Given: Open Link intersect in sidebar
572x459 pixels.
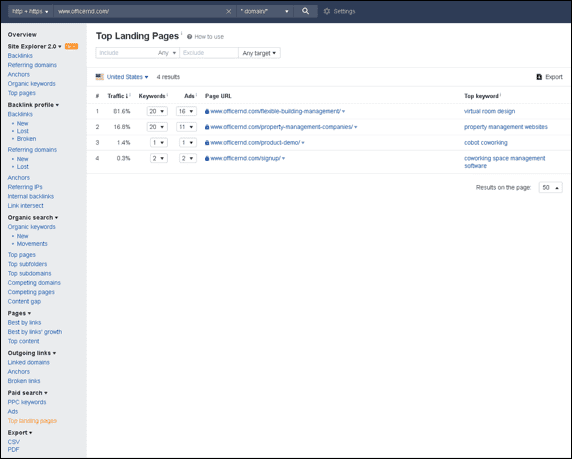Looking at the screenshot, I should (x=26, y=206).
